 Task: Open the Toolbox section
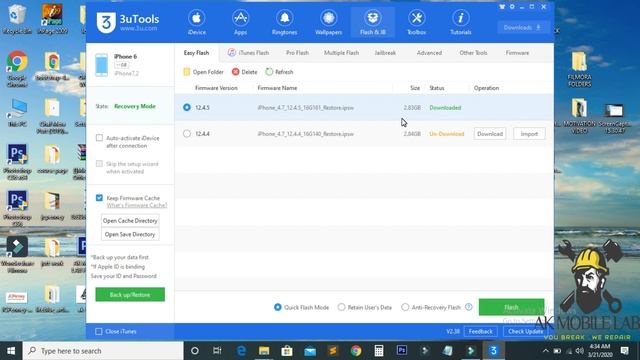click(x=417, y=22)
